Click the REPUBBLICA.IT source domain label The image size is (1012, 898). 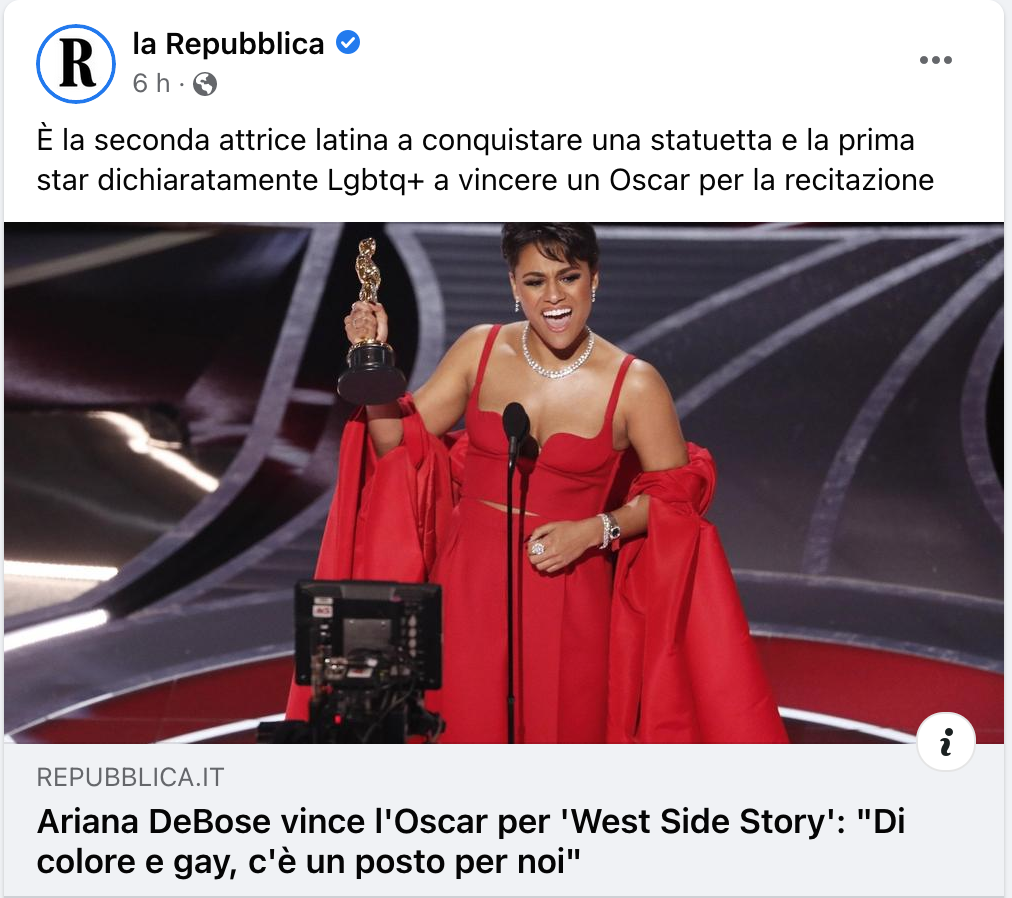tap(130, 777)
